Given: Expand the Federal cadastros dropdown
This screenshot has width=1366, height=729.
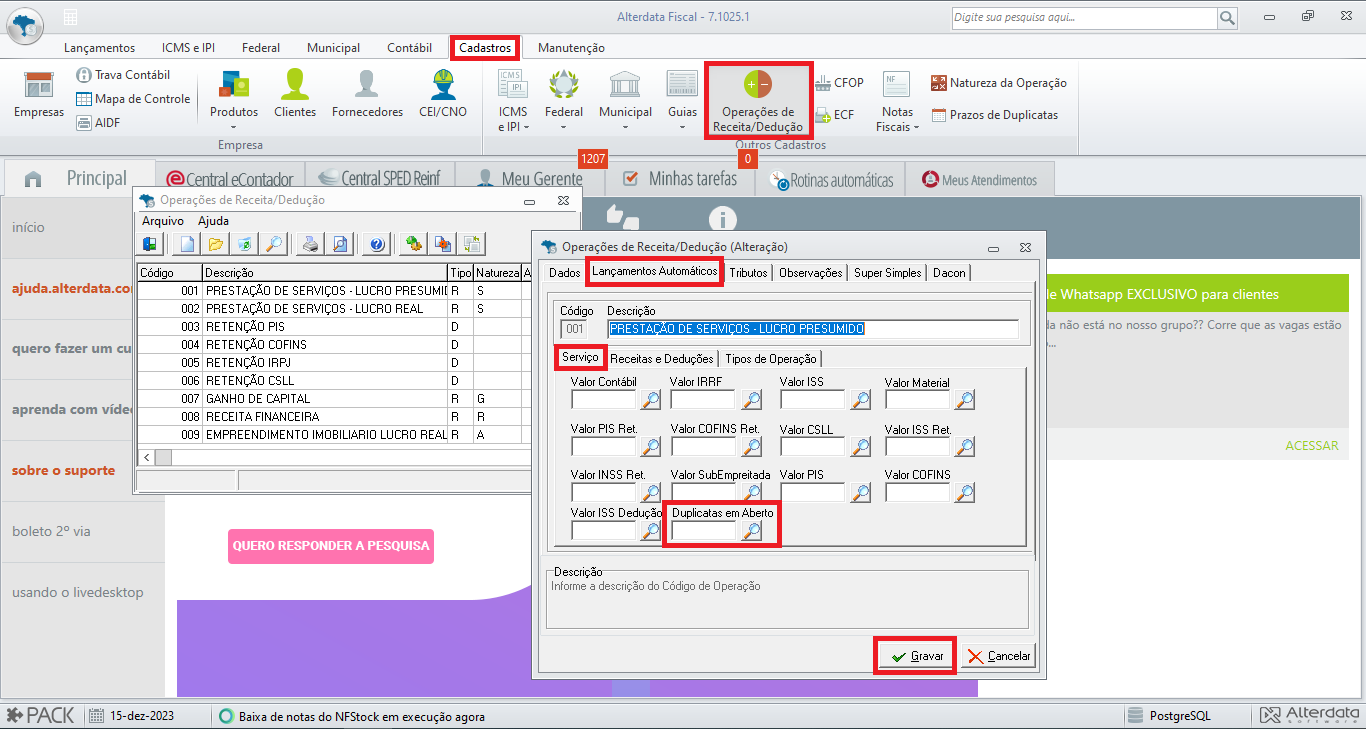Looking at the screenshot, I should 564,127.
